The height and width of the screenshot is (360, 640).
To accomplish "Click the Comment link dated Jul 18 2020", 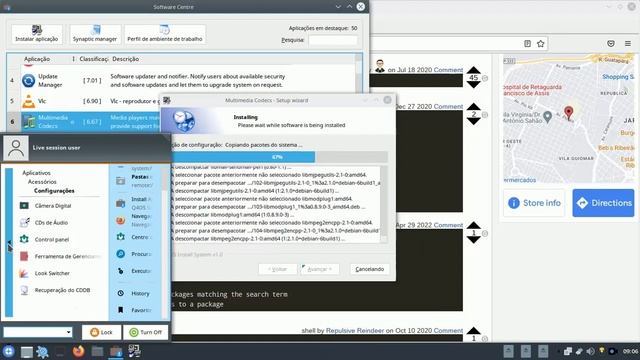I will coord(448,70).
